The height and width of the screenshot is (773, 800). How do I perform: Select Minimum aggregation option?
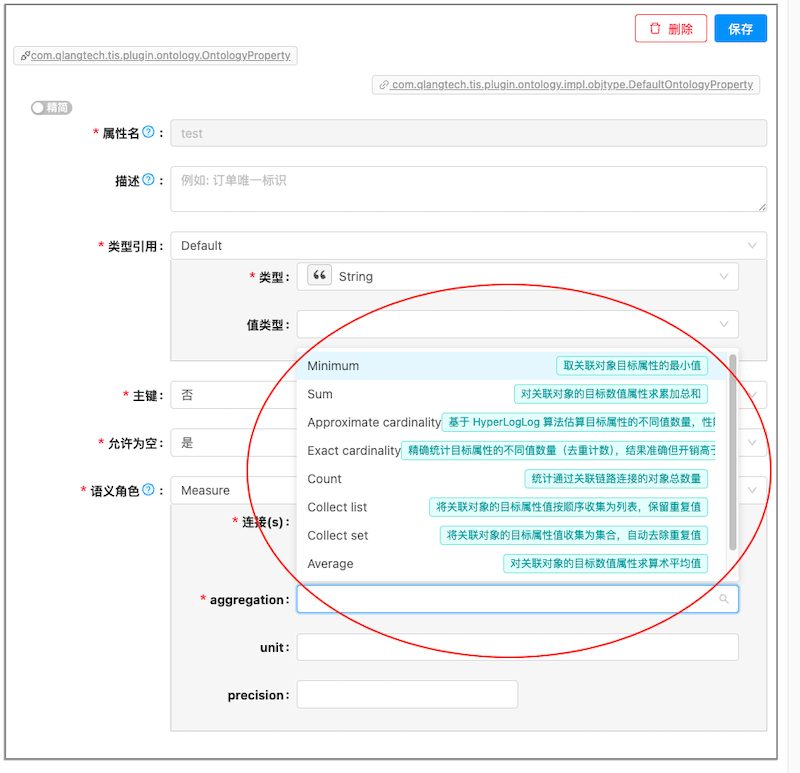pyautogui.click(x=511, y=366)
